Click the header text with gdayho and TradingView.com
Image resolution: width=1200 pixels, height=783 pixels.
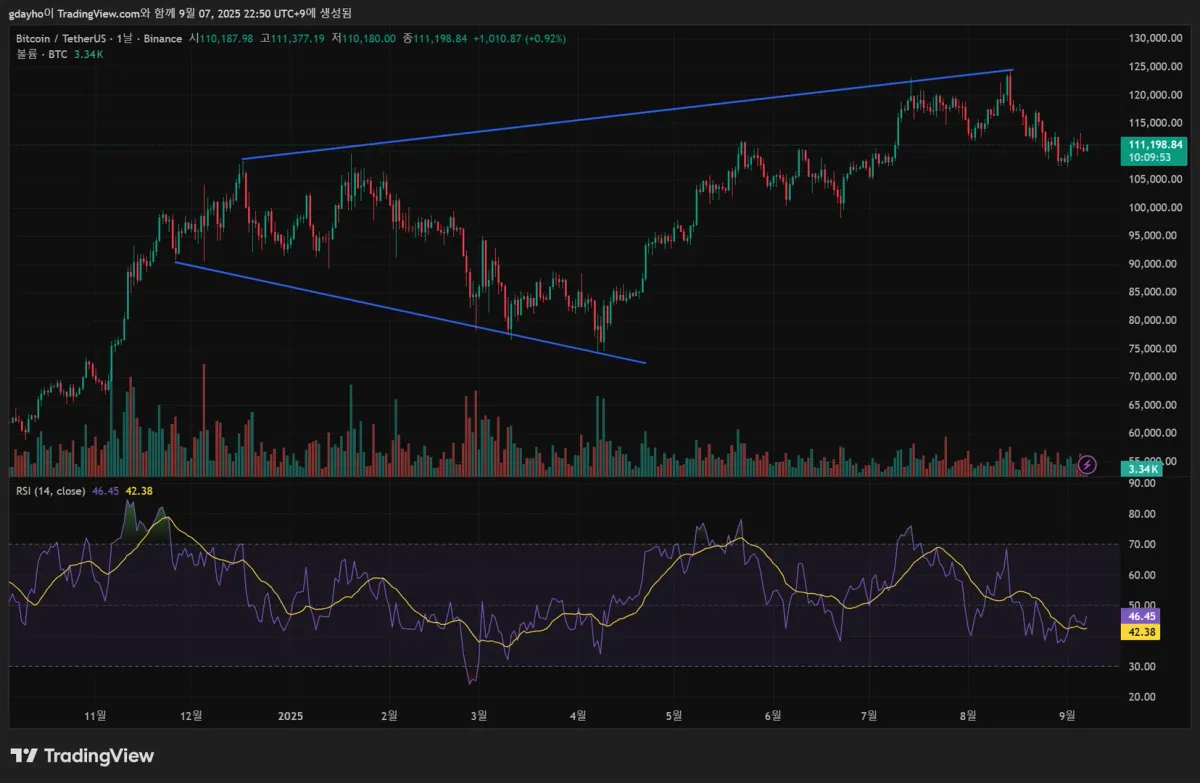point(179,13)
